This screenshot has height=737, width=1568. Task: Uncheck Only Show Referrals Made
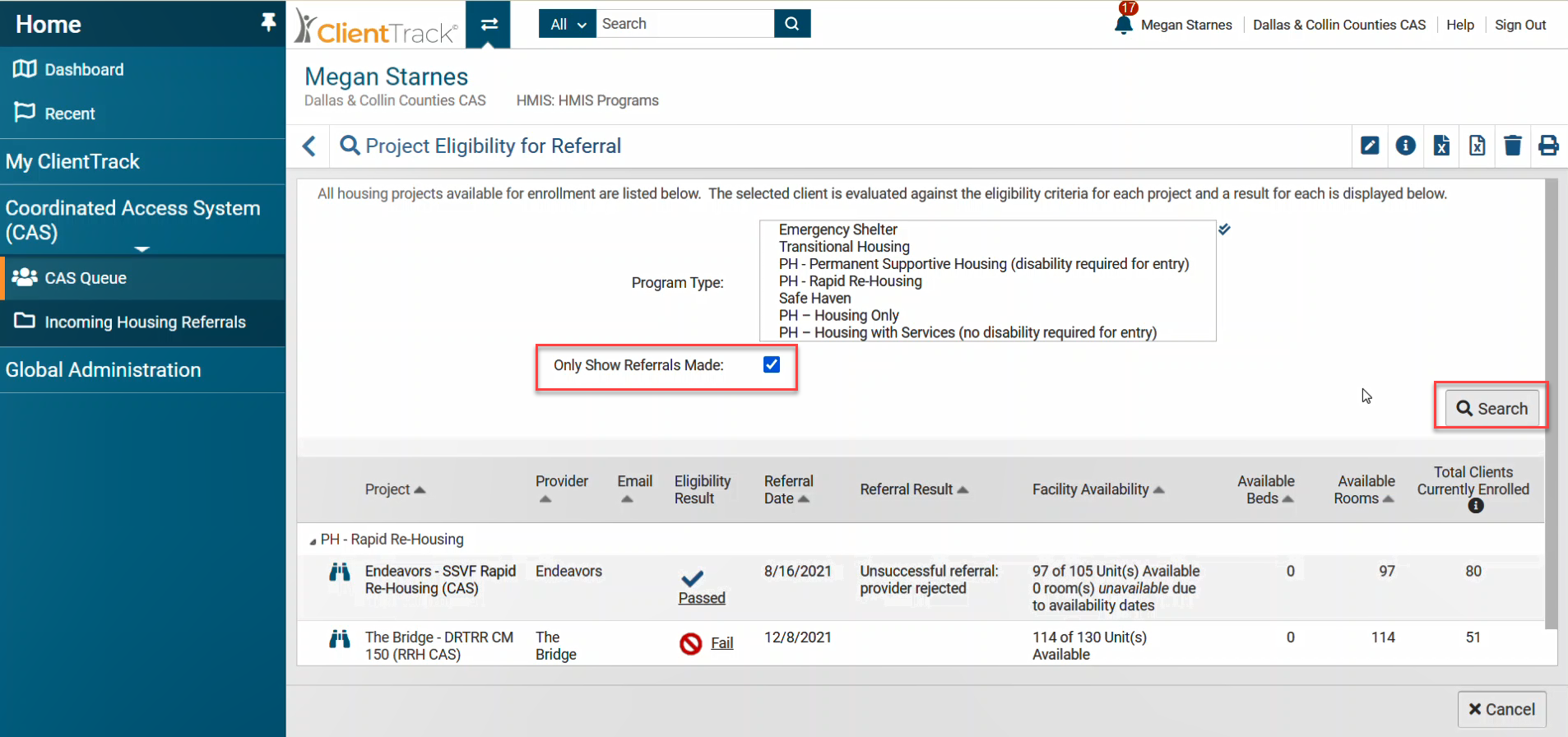click(x=771, y=364)
